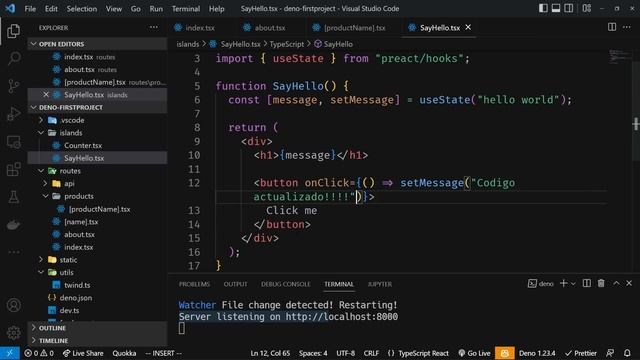Close the terminal panel

(629, 283)
